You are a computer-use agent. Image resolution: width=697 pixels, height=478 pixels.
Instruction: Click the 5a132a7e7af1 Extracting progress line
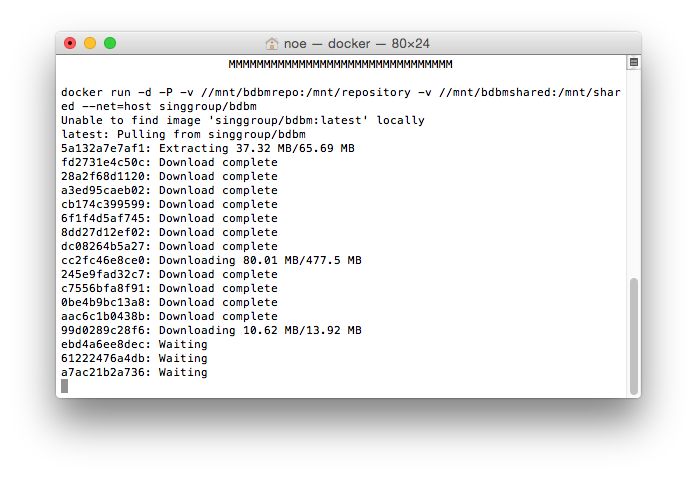[x=208, y=149]
